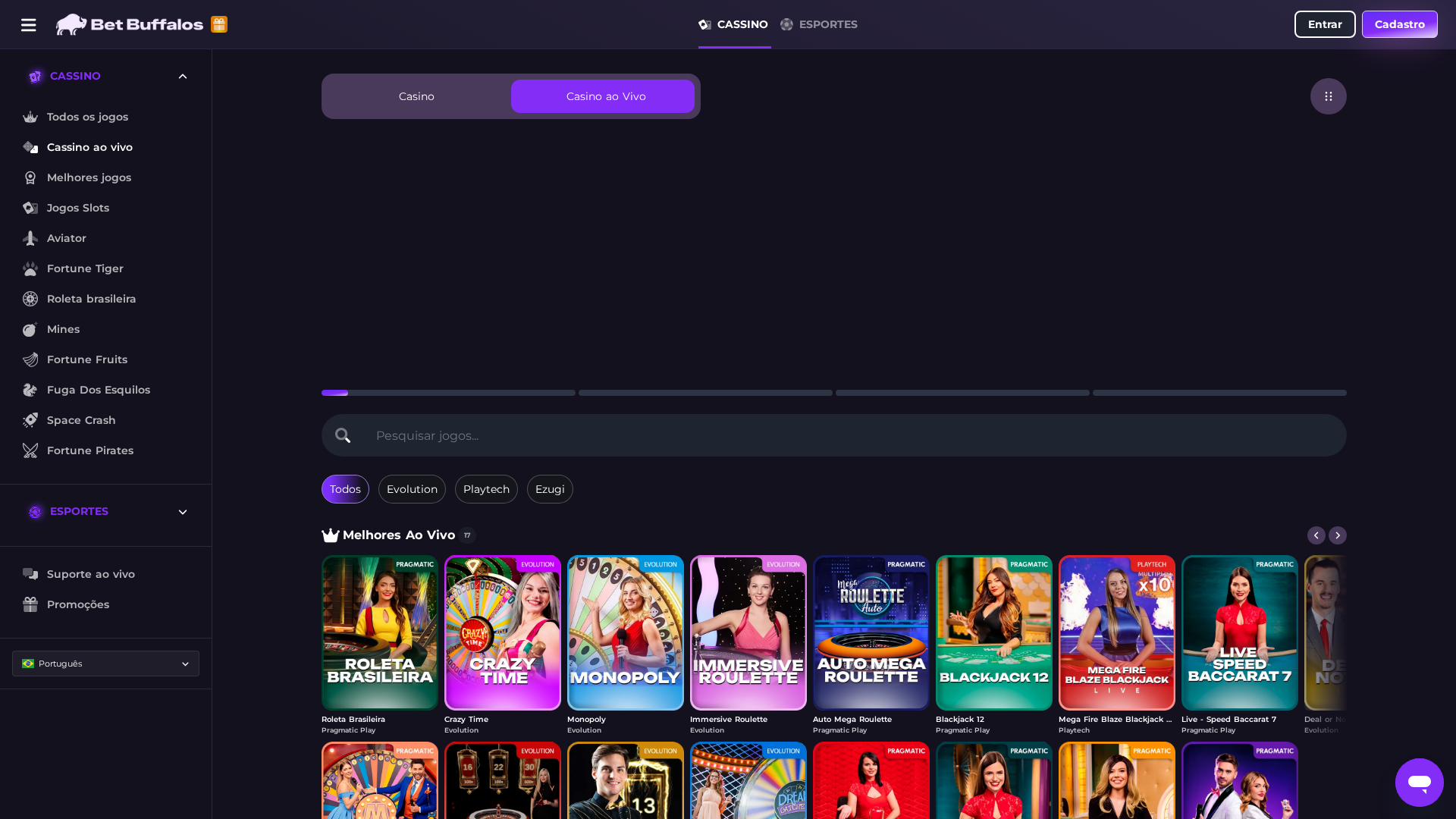Jump to the third banner slide indicator

(x=962, y=393)
